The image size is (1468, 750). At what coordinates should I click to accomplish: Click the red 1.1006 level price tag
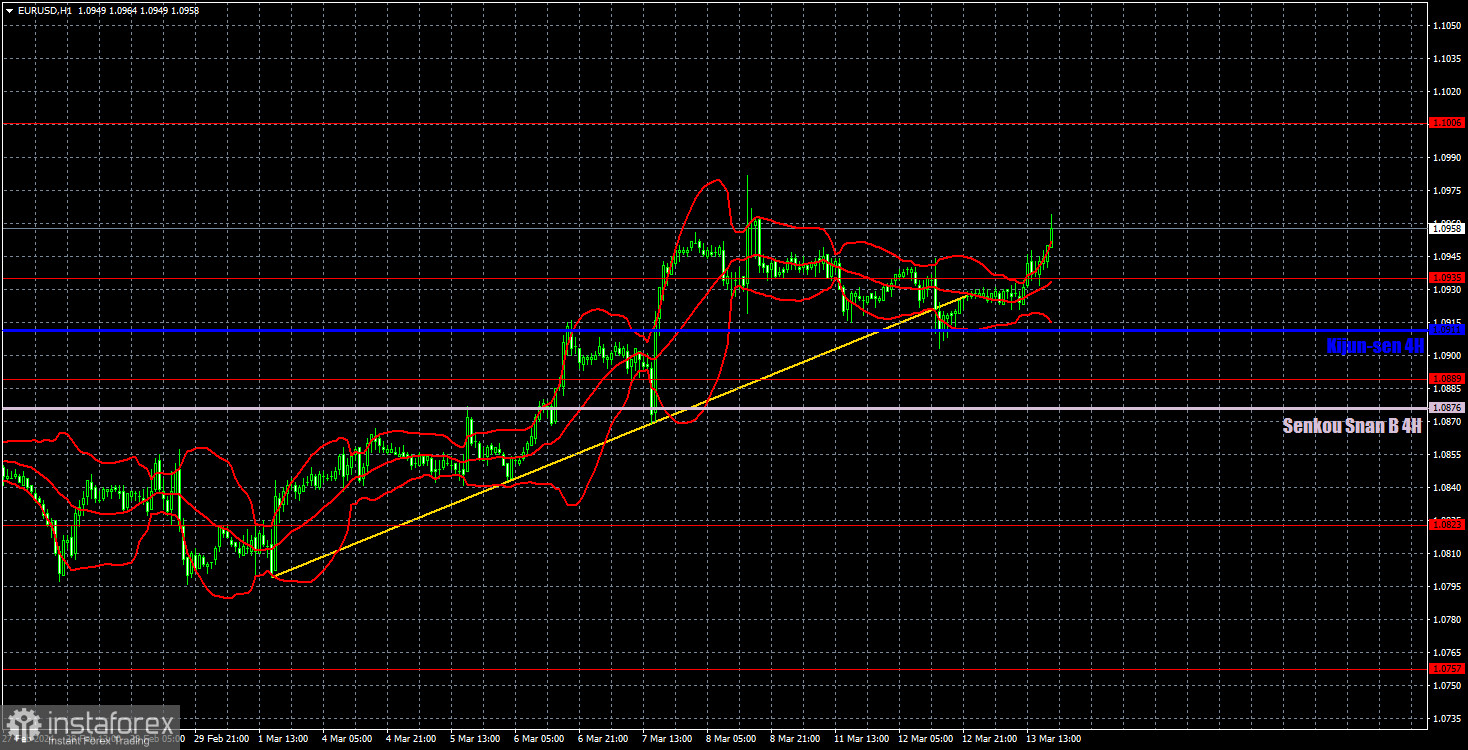tap(1447, 123)
